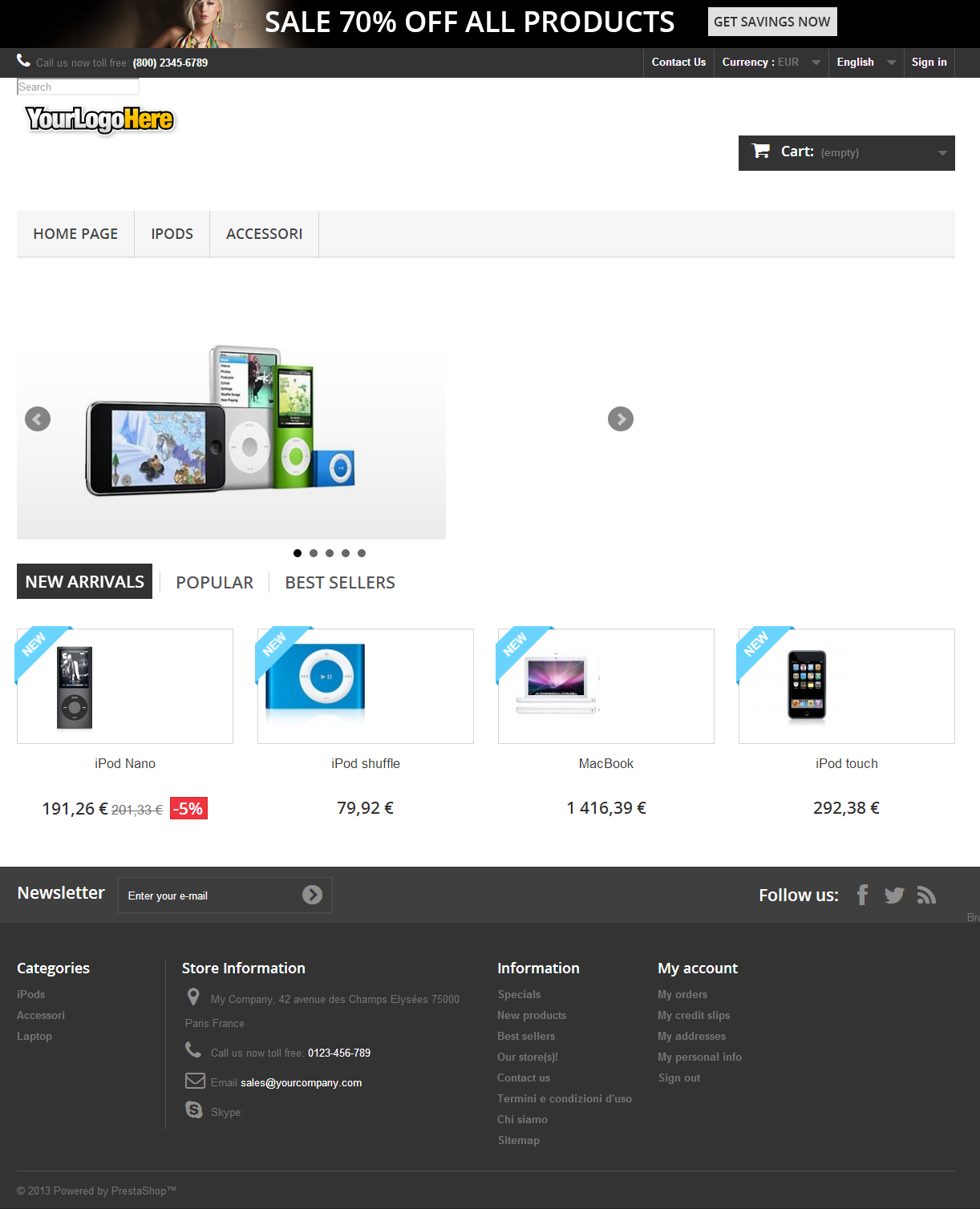This screenshot has height=1209, width=980.
Task: Open the Specials link
Action: coord(519,994)
